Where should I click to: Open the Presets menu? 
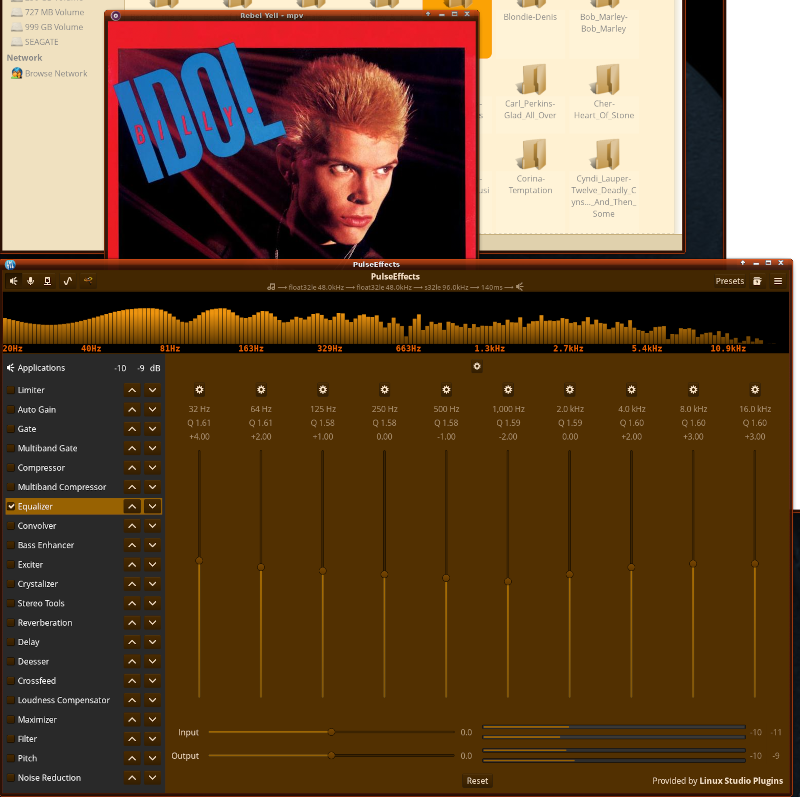(729, 281)
